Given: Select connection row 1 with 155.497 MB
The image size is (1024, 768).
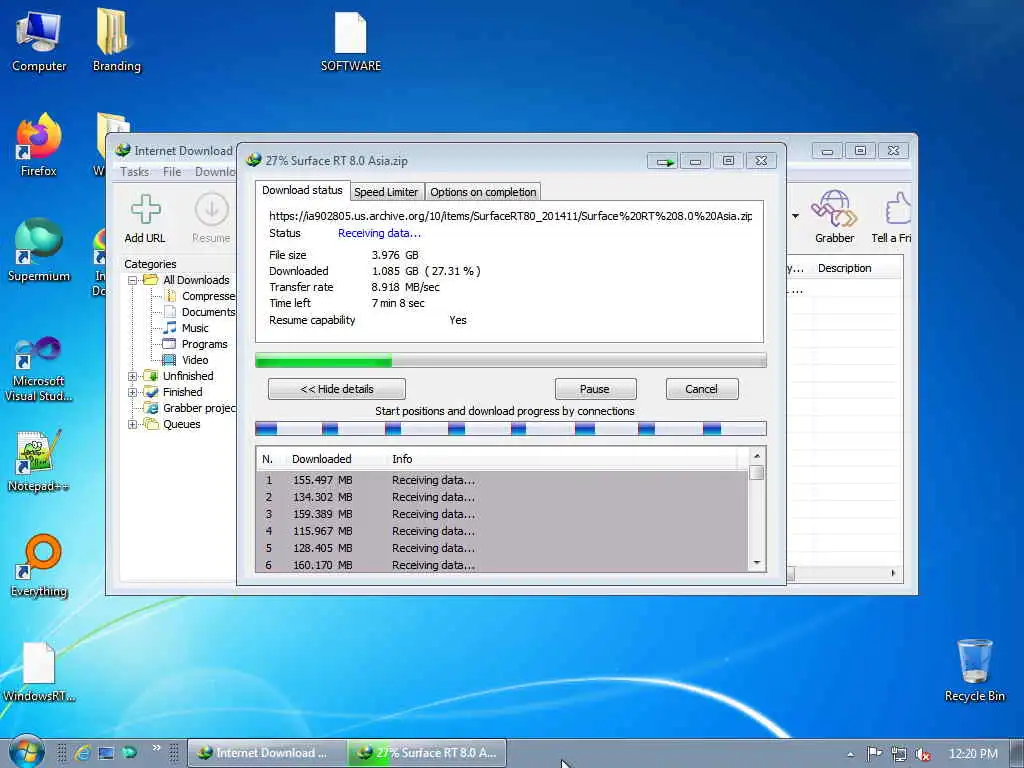Looking at the screenshot, I should 503,480.
